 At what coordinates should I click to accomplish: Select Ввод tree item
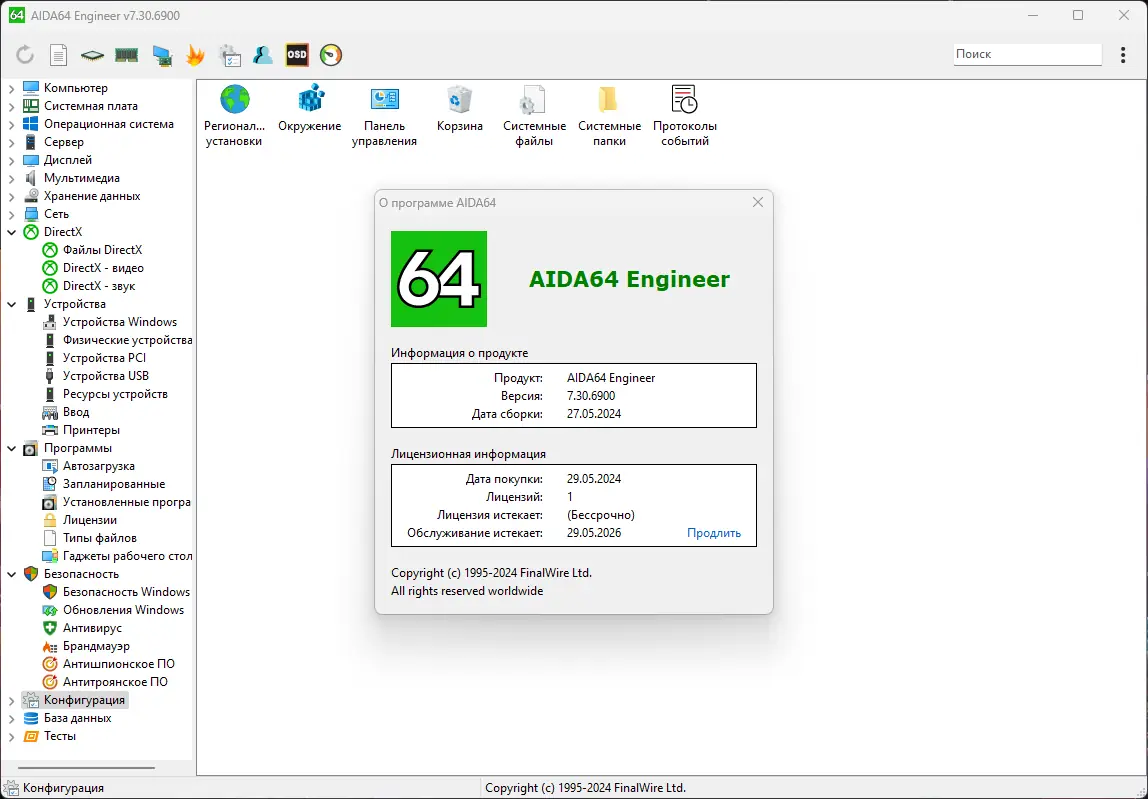click(75, 412)
